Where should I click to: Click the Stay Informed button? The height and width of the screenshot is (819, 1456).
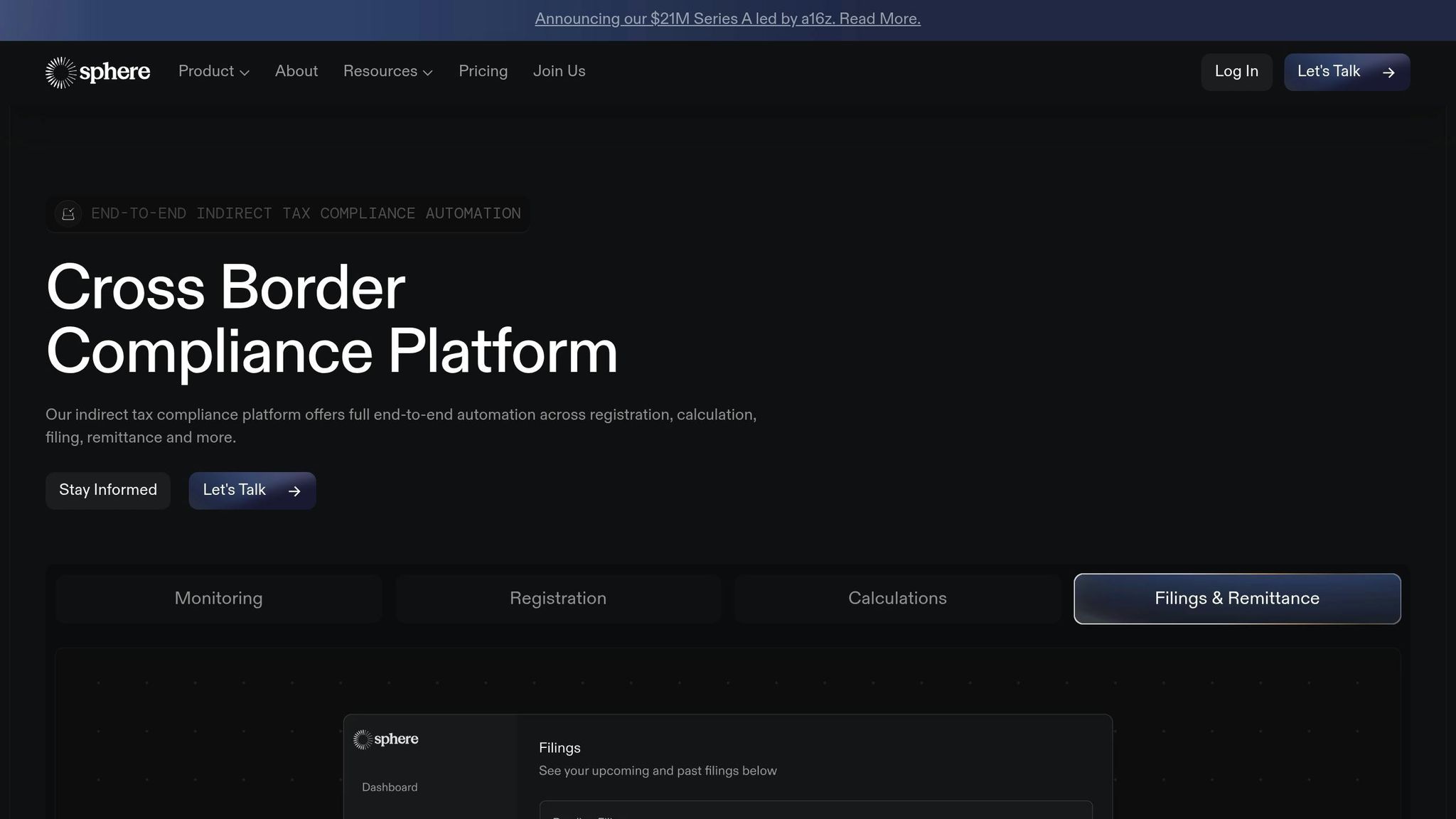tap(108, 491)
